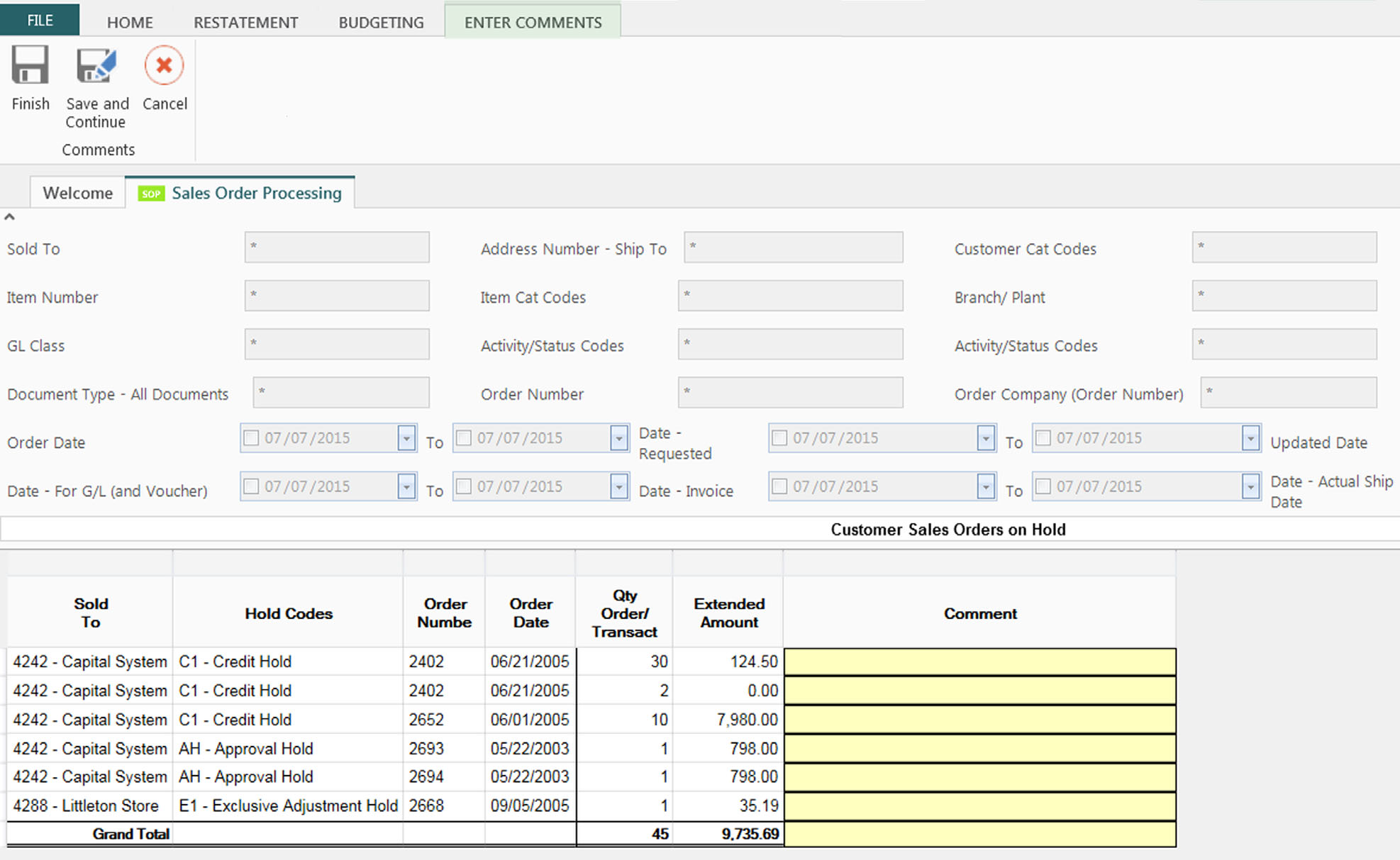The width and height of the screenshot is (1400, 860).
Task: Open the Actual Ship Date end dropdown
Action: coord(1250,486)
